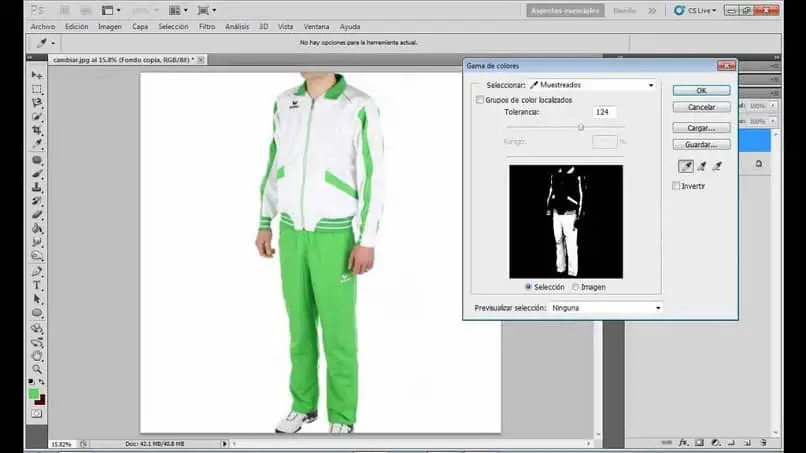The image size is (806, 453).
Task: Open the Previsualizar selección dropdown
Action: pos(605,308)
